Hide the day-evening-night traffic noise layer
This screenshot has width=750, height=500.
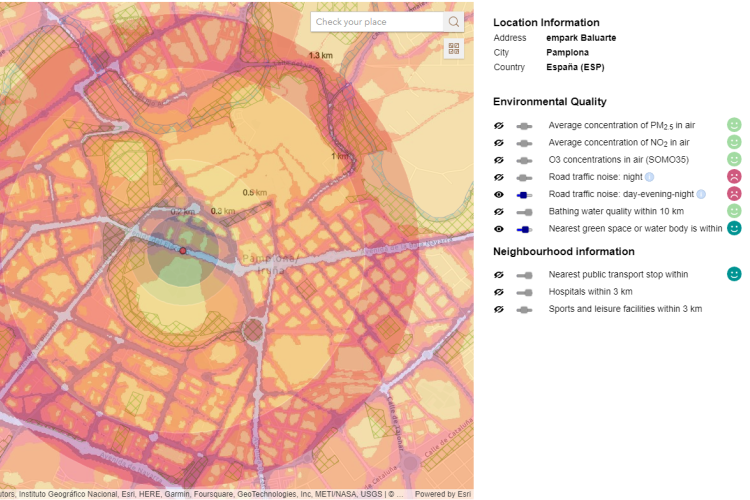(x=498, y=195)
